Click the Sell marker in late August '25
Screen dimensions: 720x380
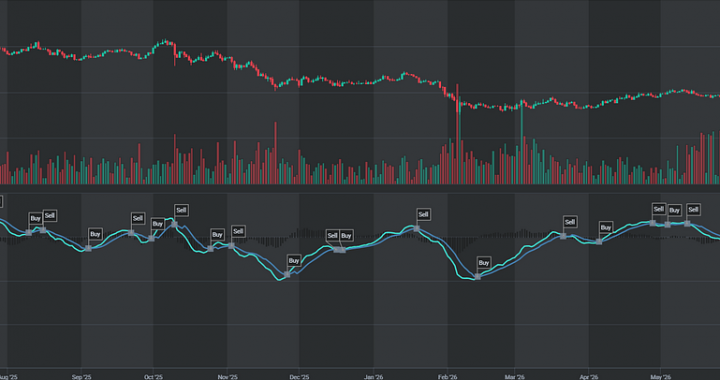[50, 216]
